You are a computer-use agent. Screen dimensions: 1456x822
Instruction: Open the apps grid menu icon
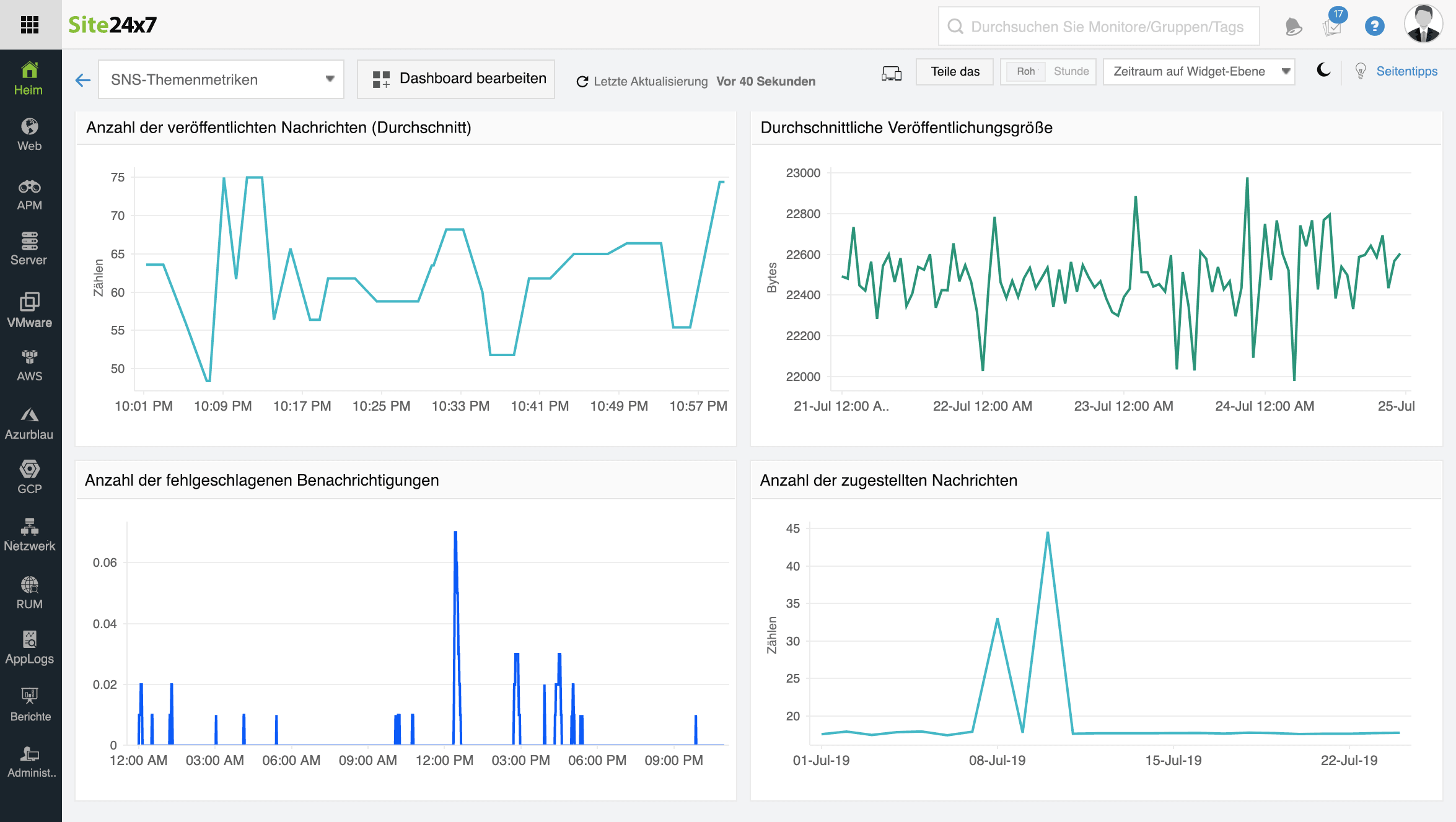(x=30, y=25)
